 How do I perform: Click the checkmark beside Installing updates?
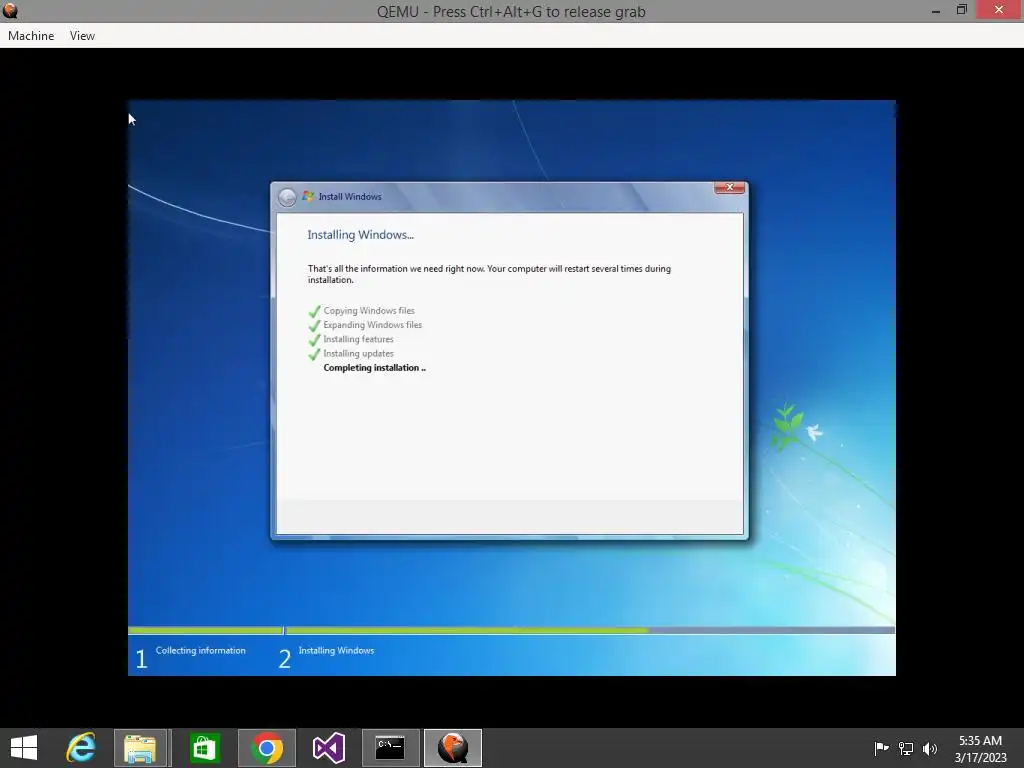click(314, 354)
